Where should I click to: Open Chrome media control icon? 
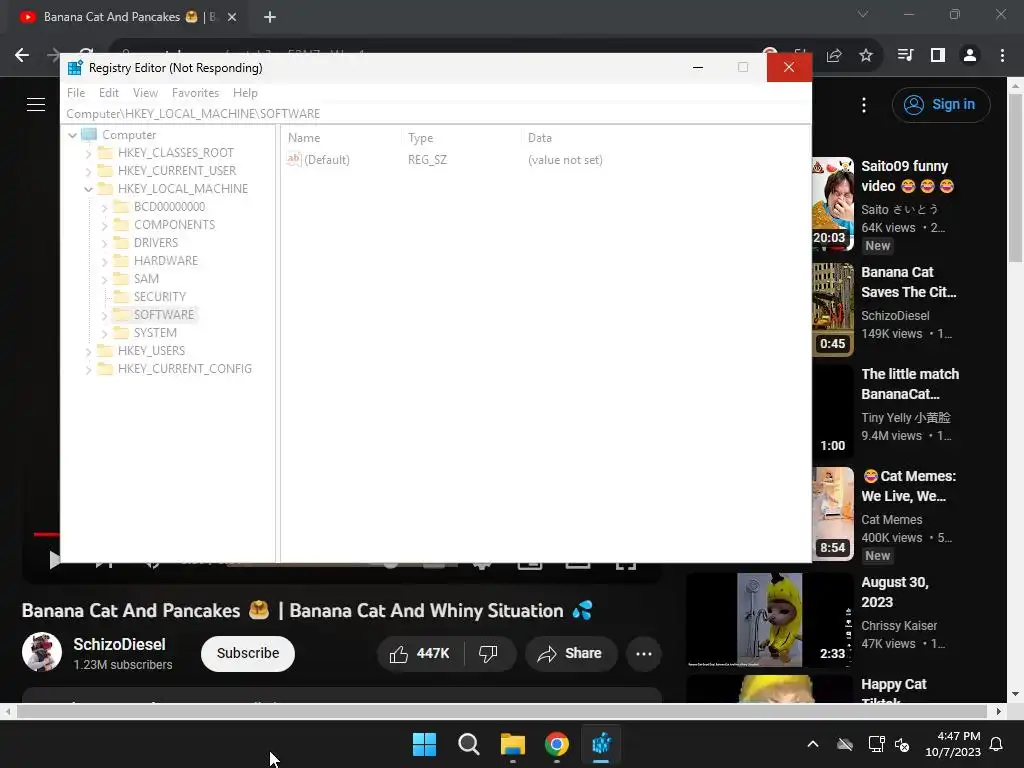coord(905,56)
